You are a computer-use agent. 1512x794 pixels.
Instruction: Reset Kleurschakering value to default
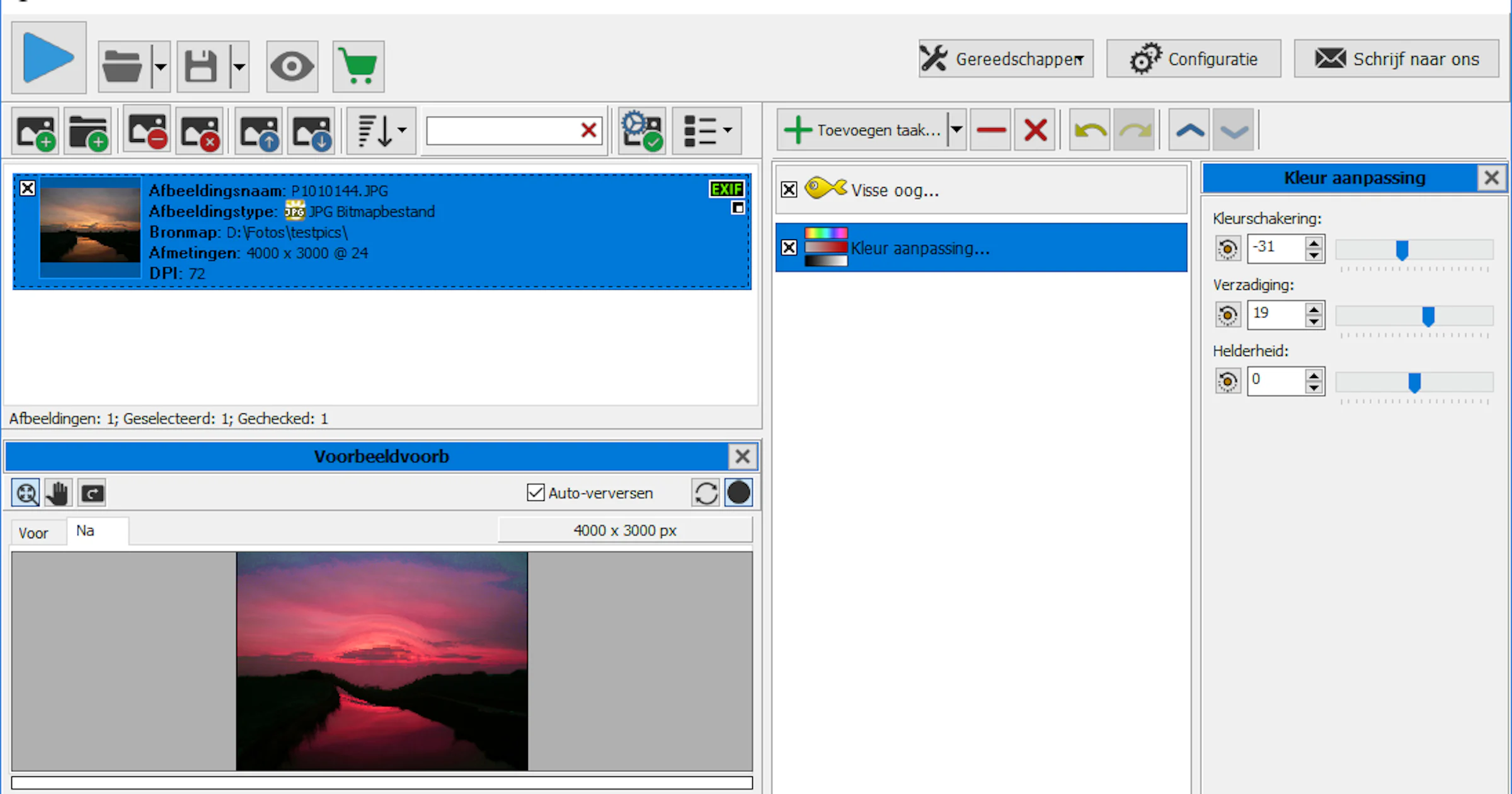1227,249
